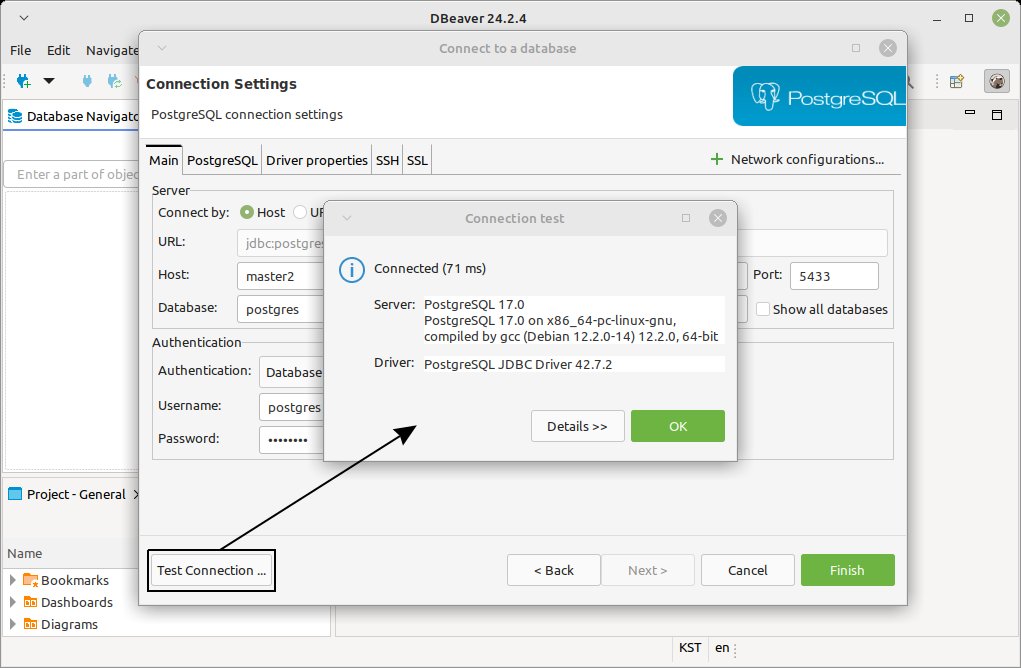Open the File menu
Viewport: 1021px width, 668px height.
tap(22, 50)
